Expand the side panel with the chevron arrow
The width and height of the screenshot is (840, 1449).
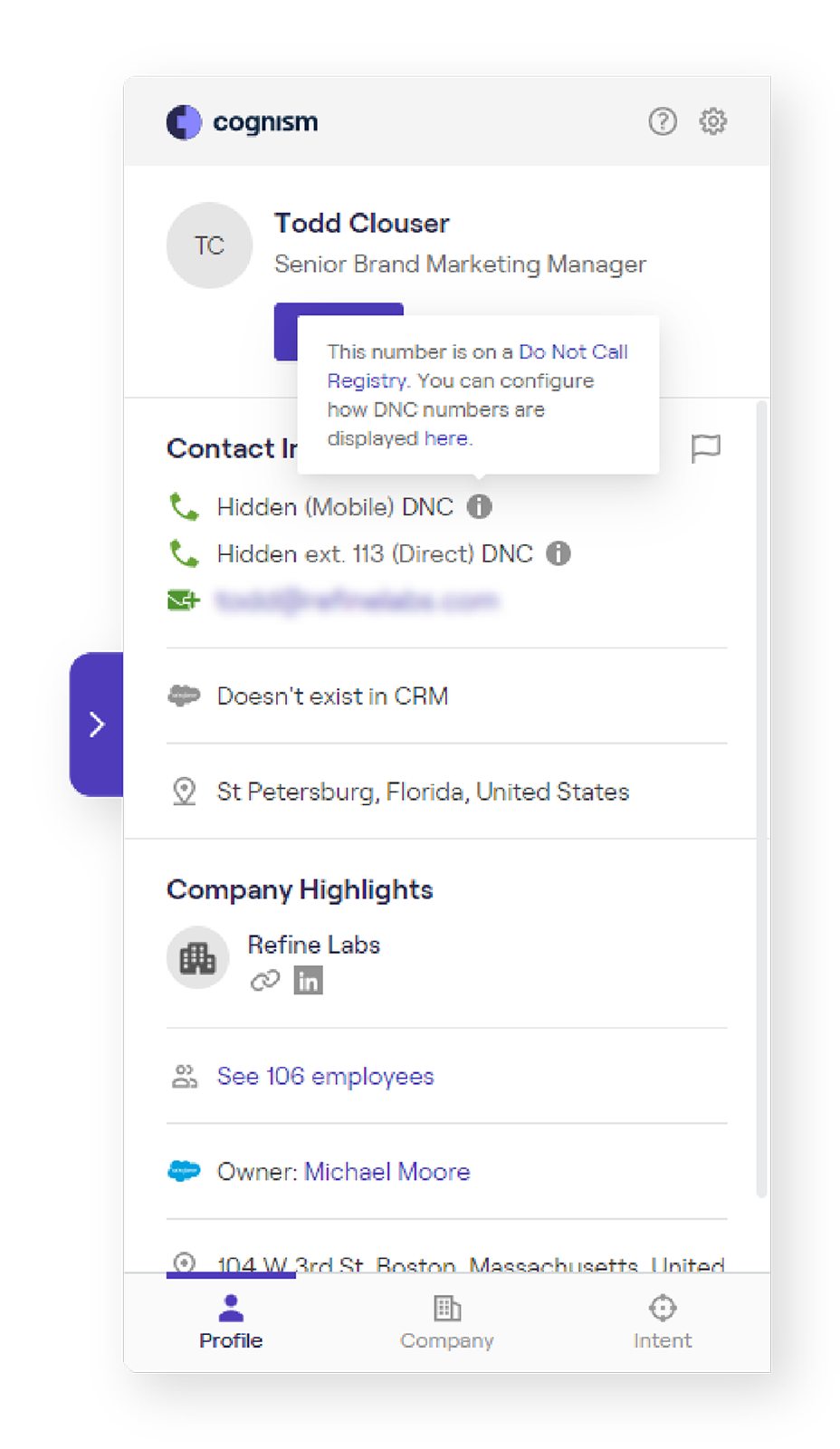coord(97,723)
